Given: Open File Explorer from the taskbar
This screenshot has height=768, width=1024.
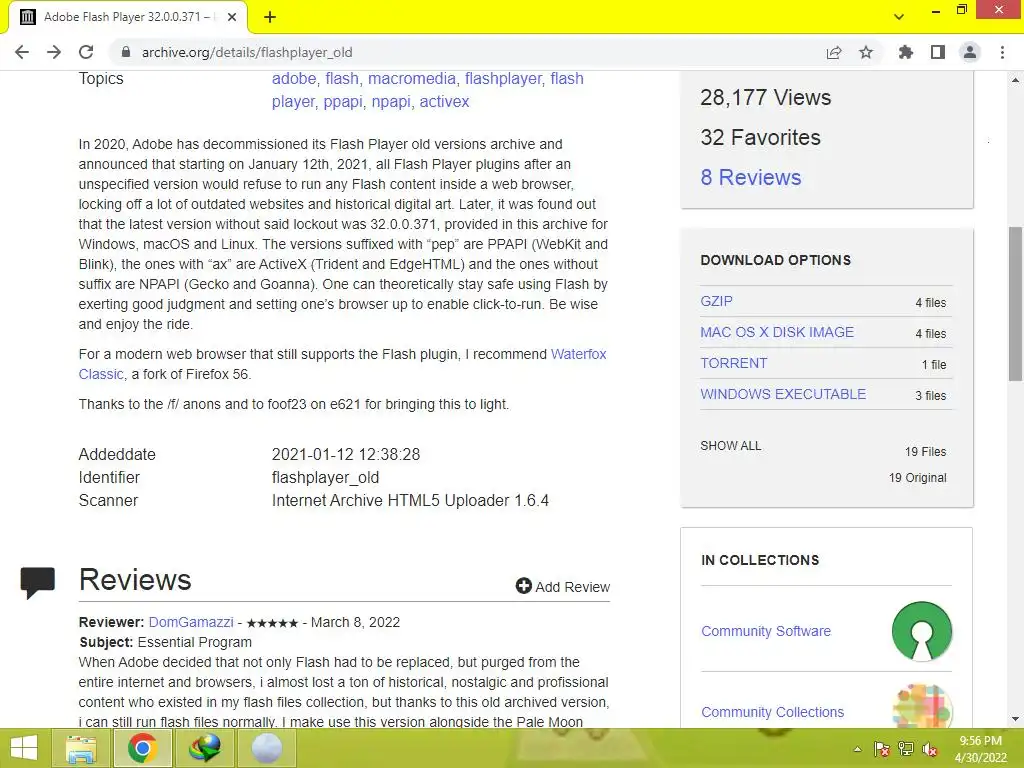Looking at the screenshot, I should [x=80, y=748].
